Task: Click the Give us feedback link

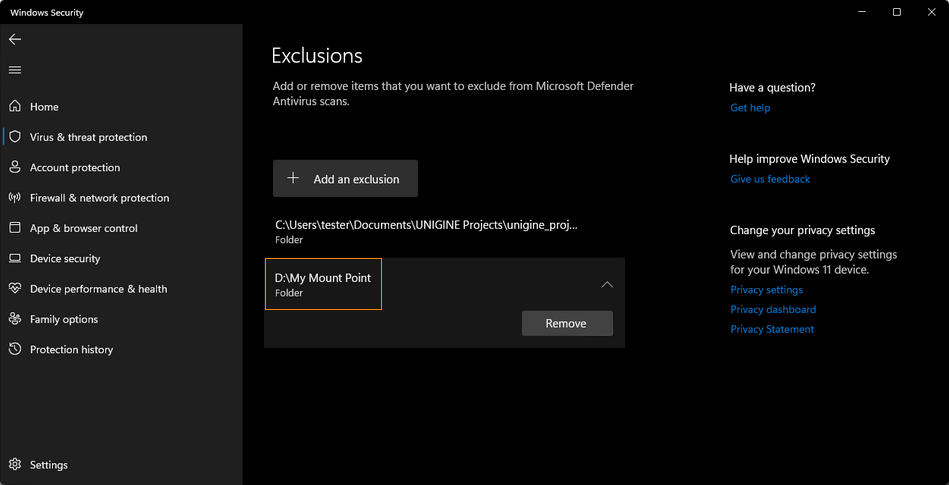Action: coord(770,179)
